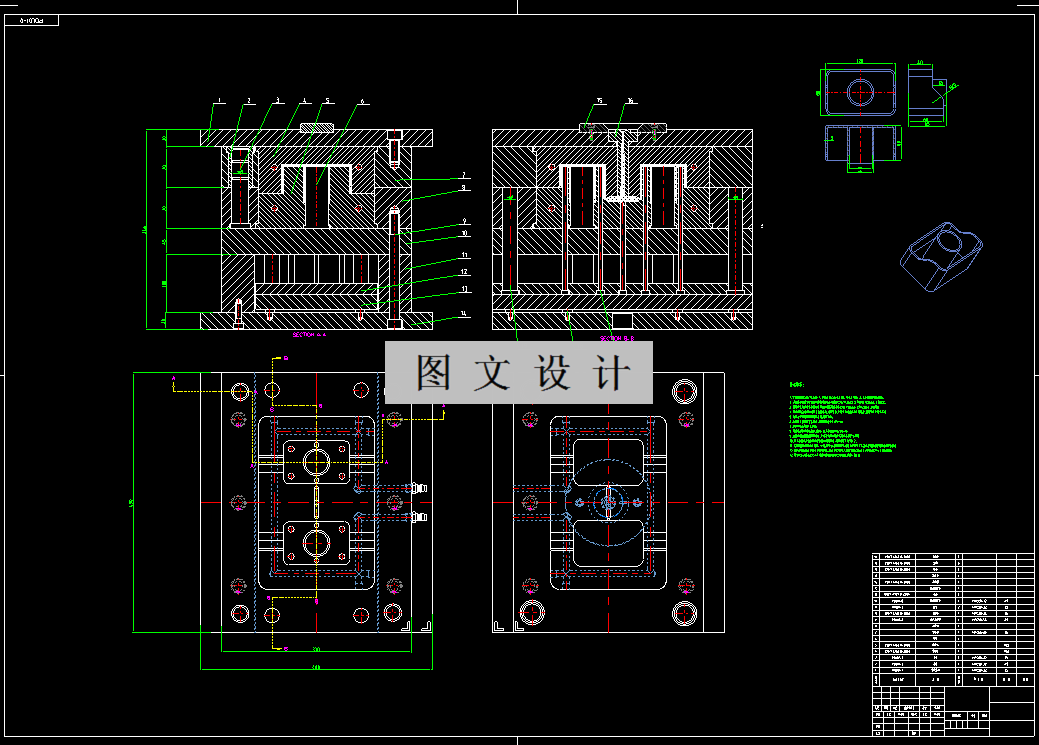Select the sprue bushing in section B-B
Viewport: 1039px width, 745px height.
[623, 164]
